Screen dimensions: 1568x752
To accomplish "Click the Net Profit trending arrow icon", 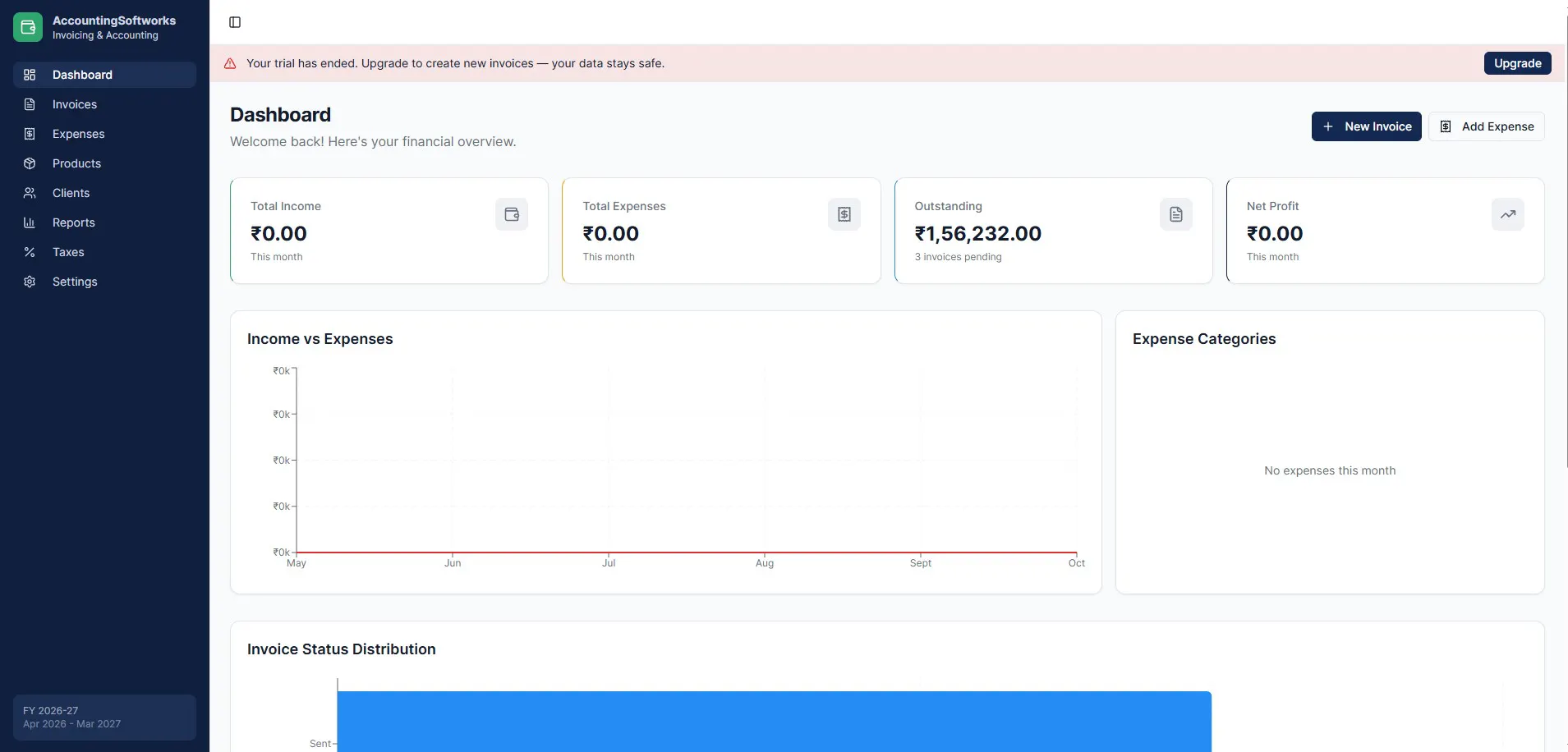I will (1508, 214).
